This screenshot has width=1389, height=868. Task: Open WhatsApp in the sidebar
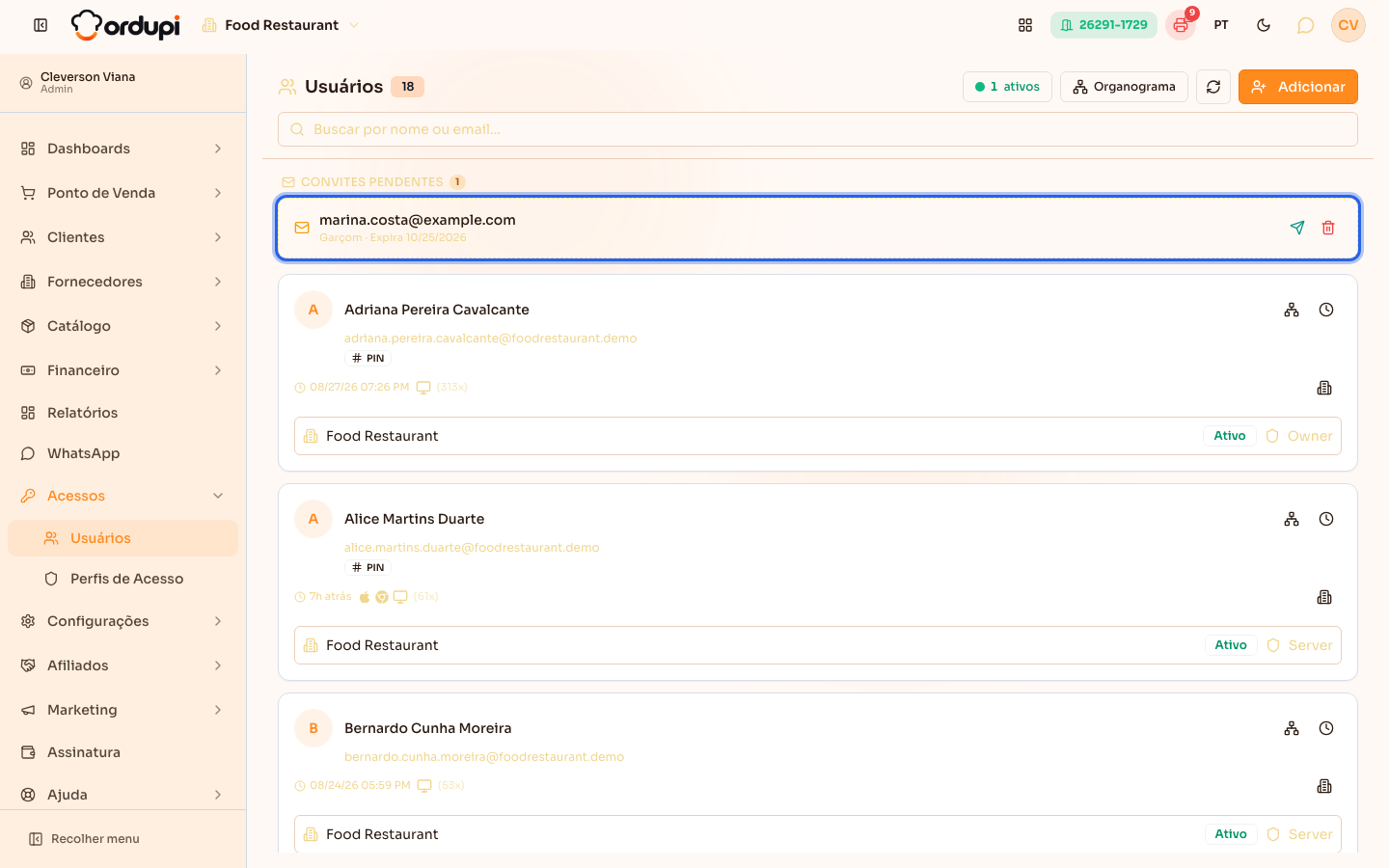123,453
